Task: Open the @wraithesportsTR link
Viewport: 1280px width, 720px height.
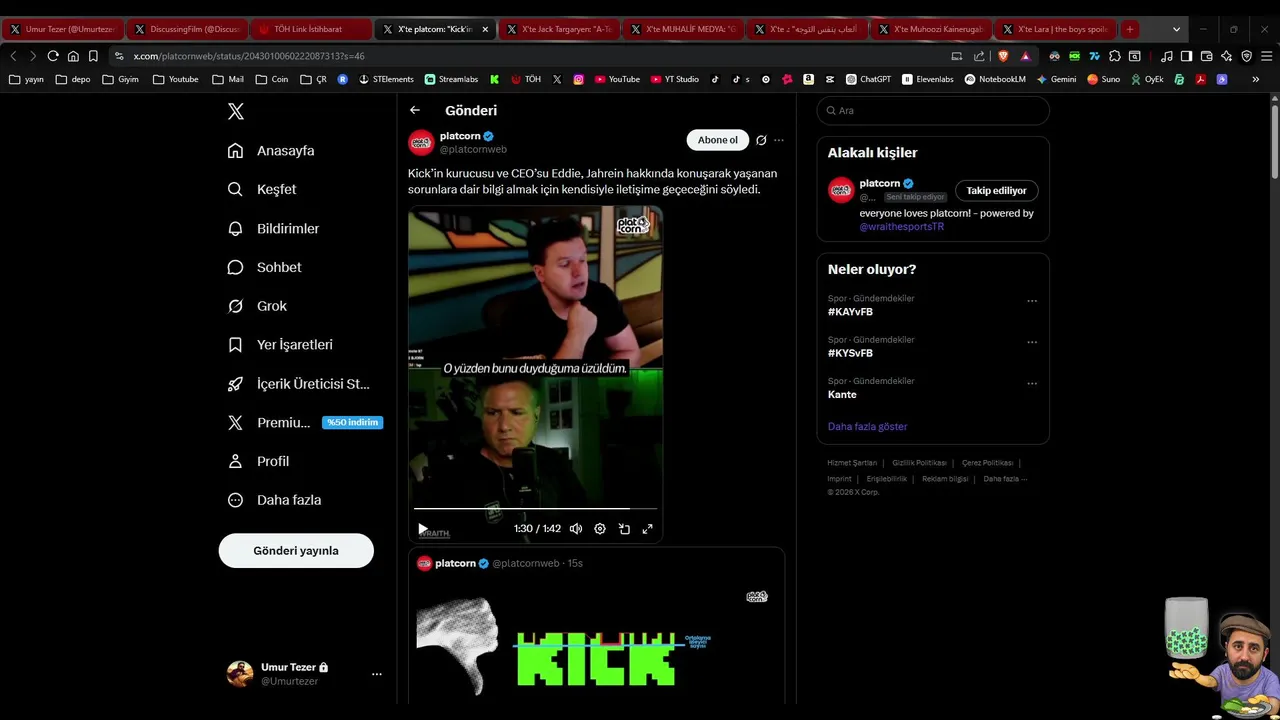Action: (x=901, y=227)
